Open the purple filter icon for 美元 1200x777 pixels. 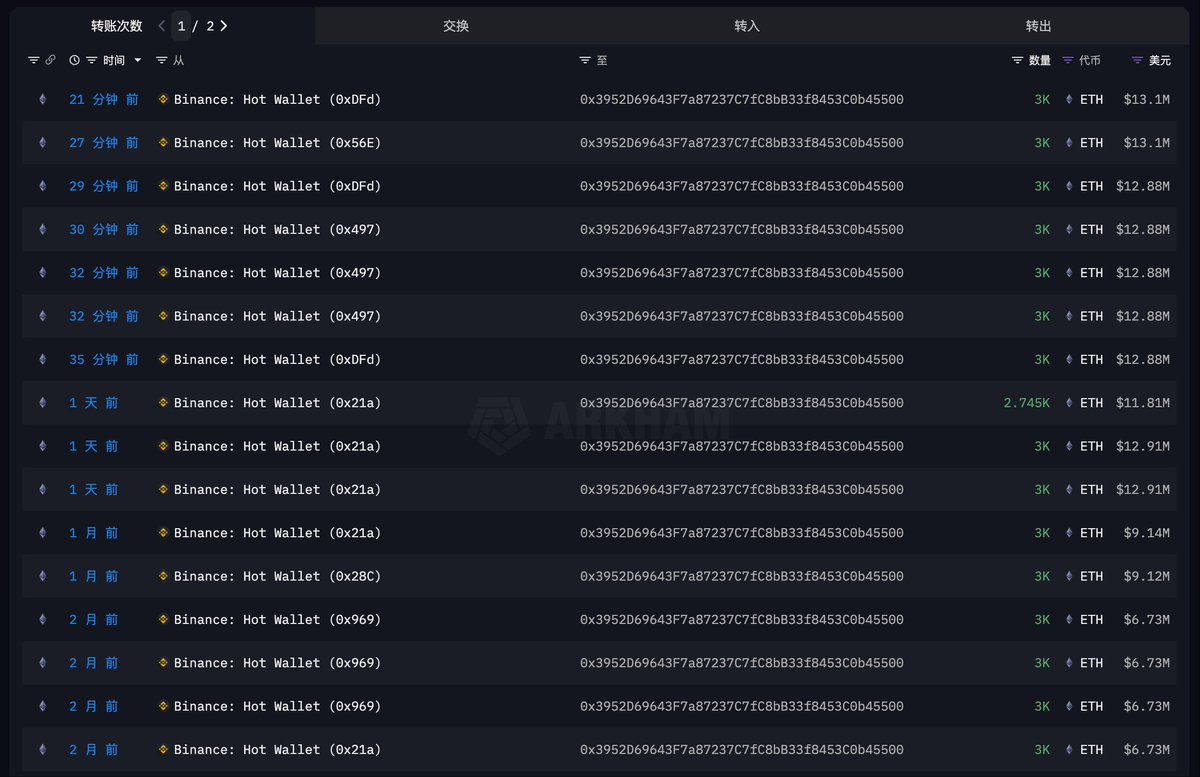(x=1137, y=60)
